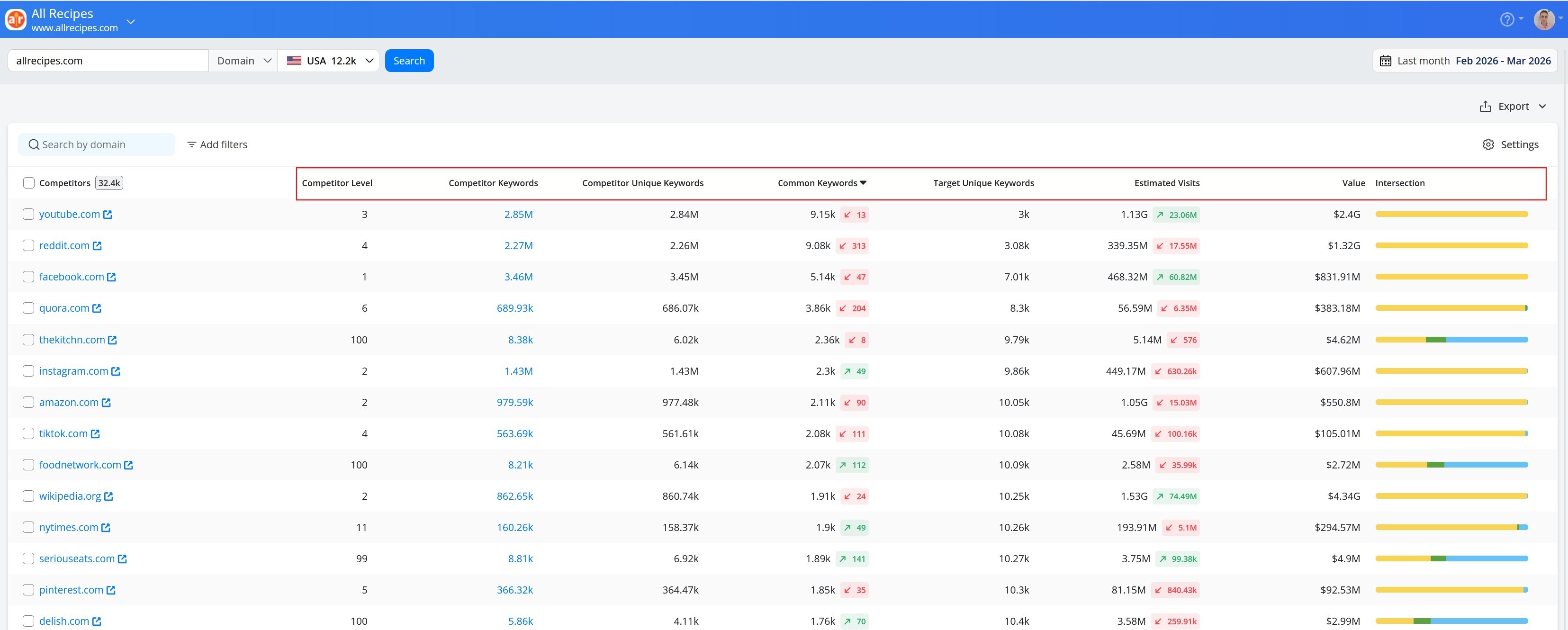Open reddit.com external link icon
The width and height of the screenshot is (1568, 630).
pyautogui.click(x=98, y=246)
